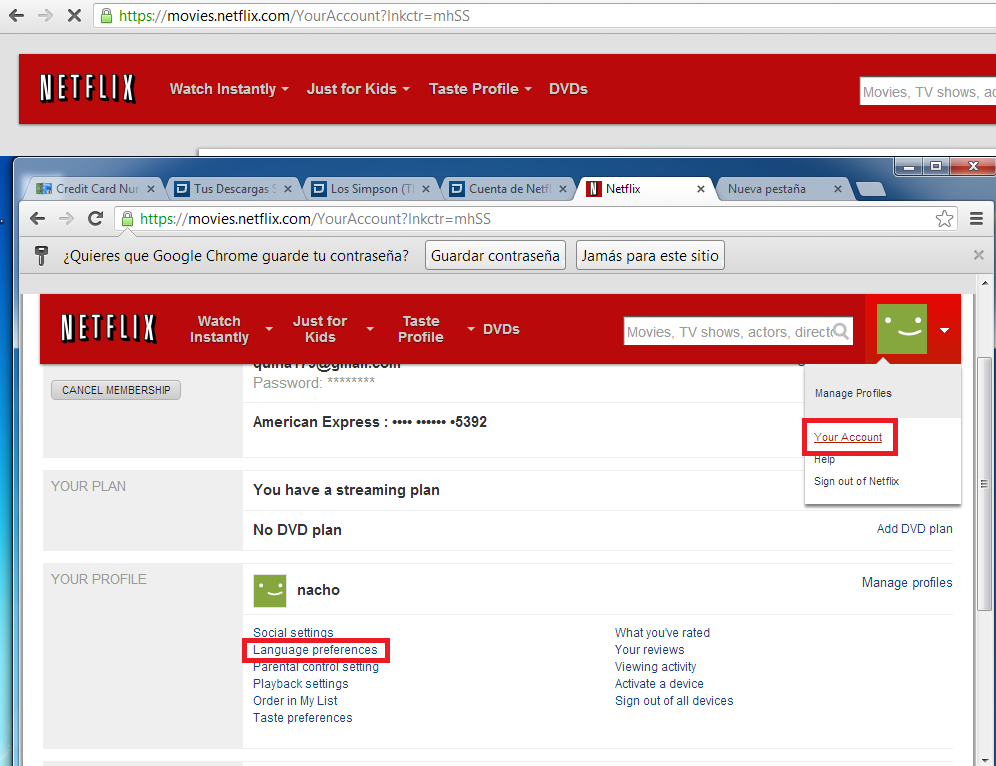Open the Taste preferences link

[x=302, y=718]
